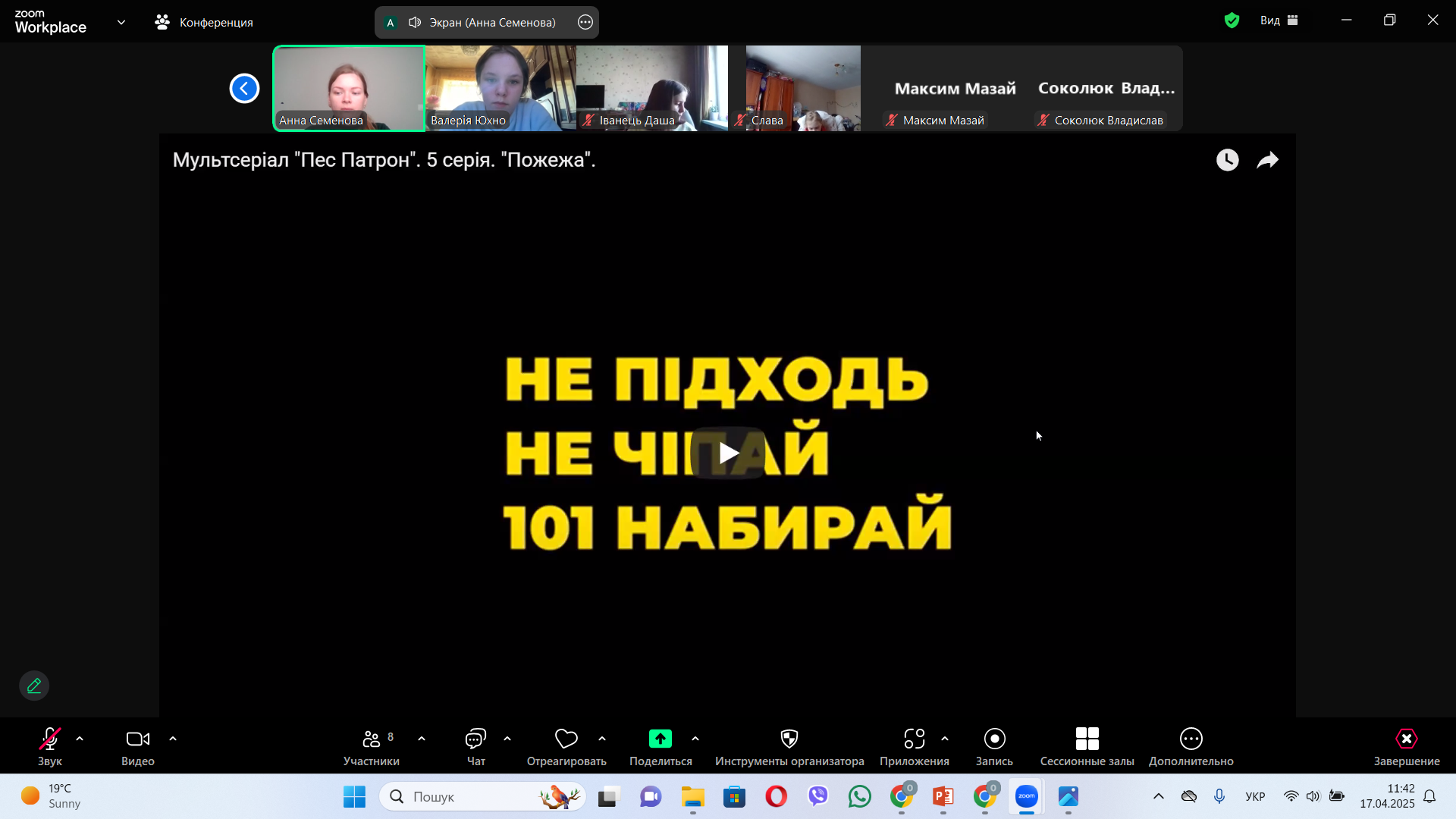Expand audio options arrow next to Звук

pos(80,739)
